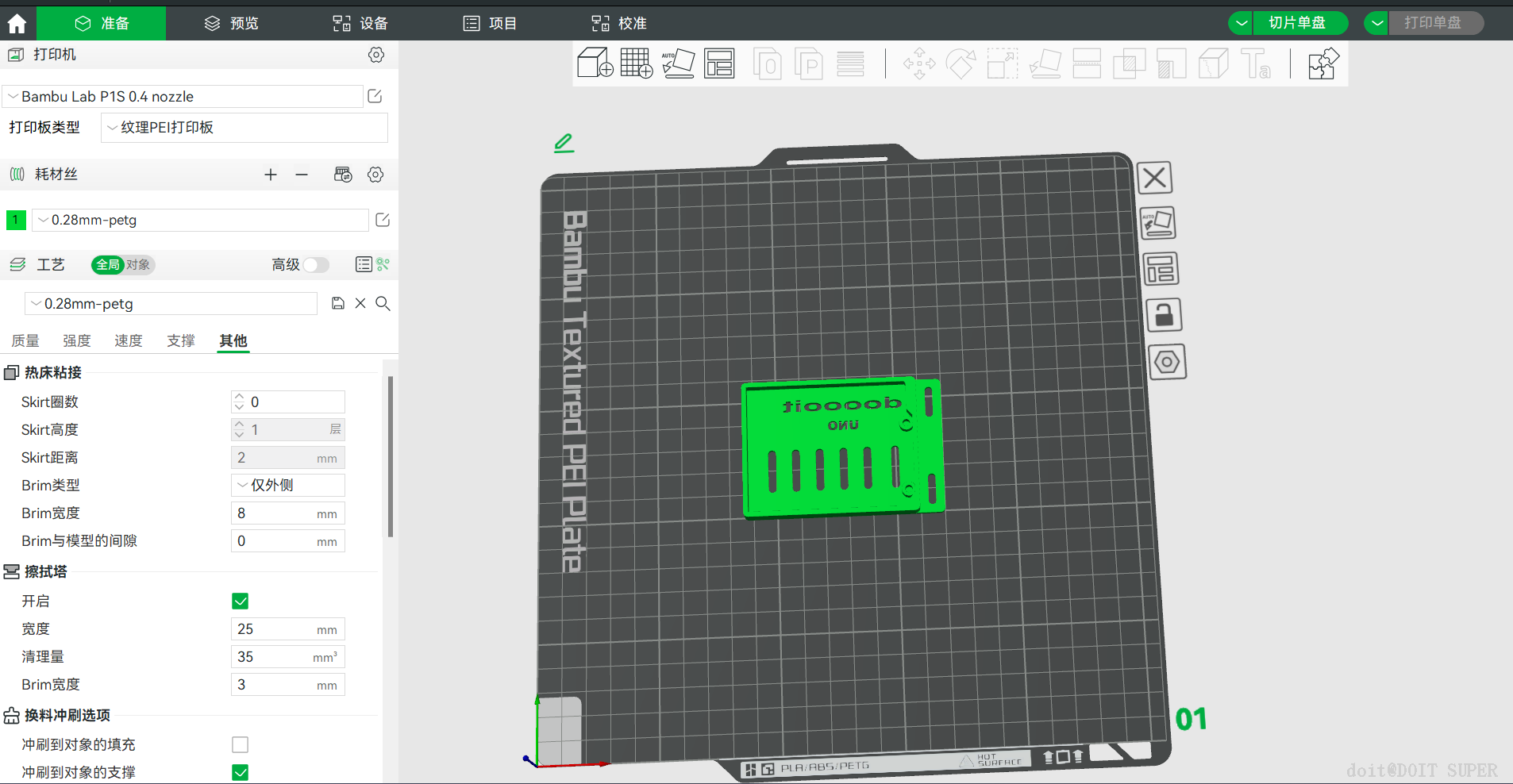This screenshot has height=784, width=1513.
Task: Open plate settings hexagon icon
Action: 1166,362
